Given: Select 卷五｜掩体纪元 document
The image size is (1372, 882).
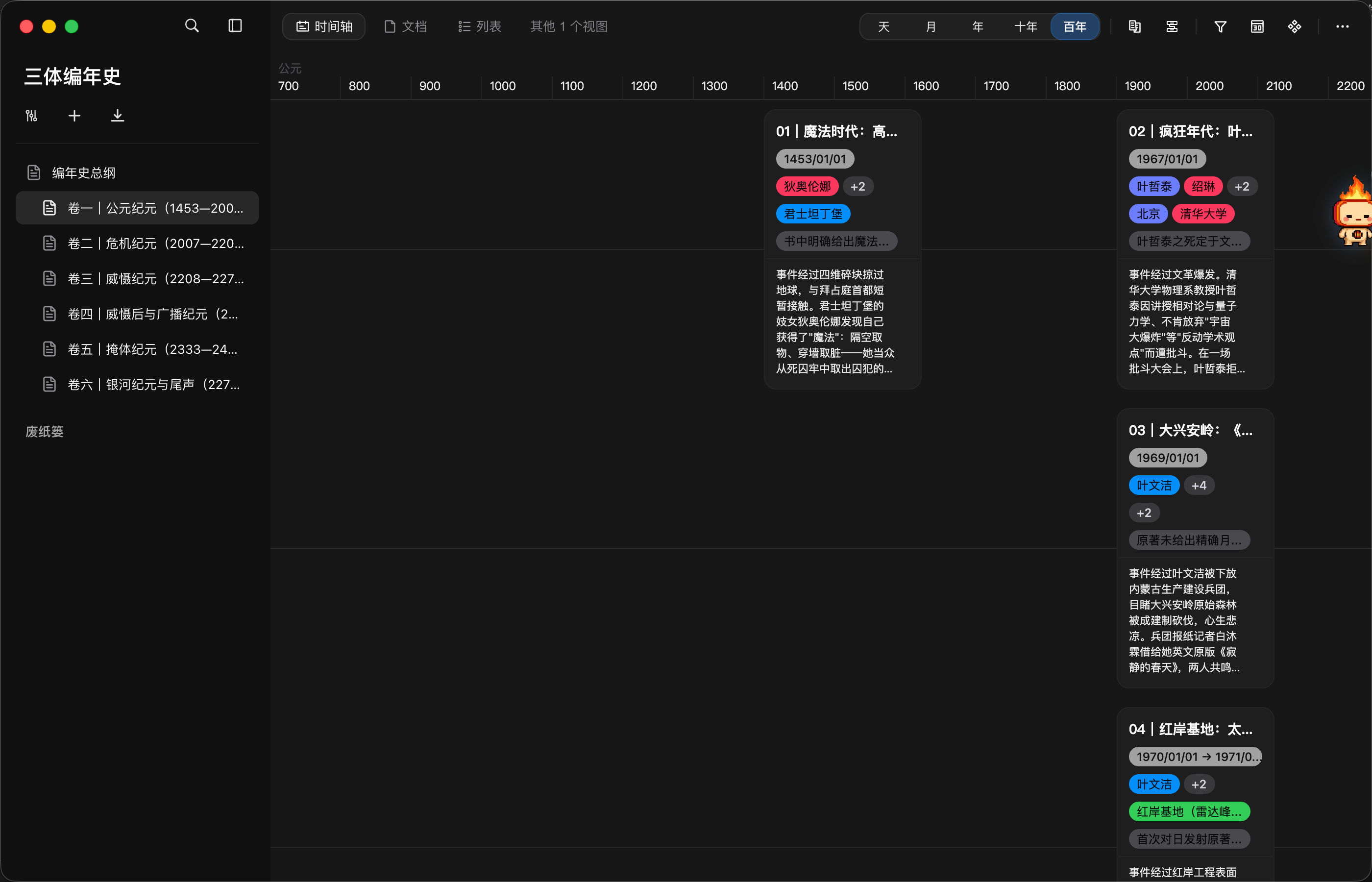Looking at the screenshot, I should tap(137, 349).
